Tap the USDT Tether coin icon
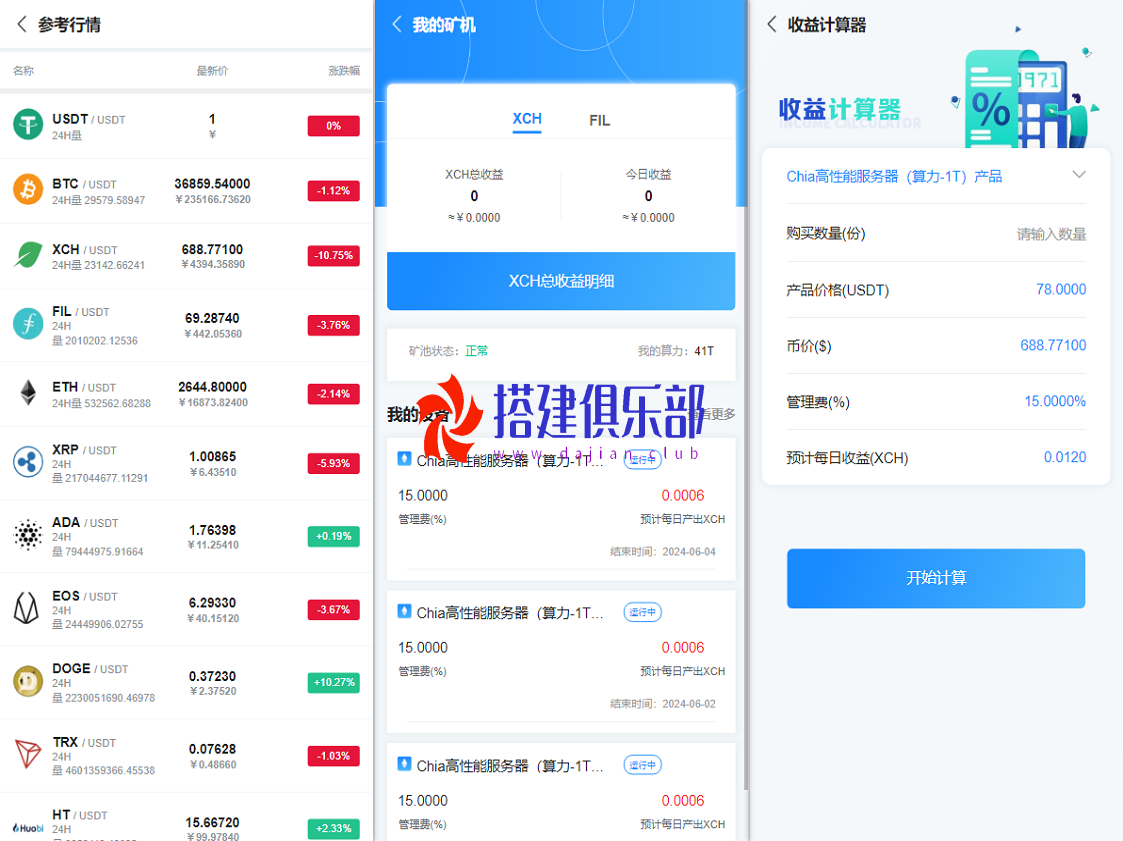Viewport: 1123px width, 841px height. point(28,125)
